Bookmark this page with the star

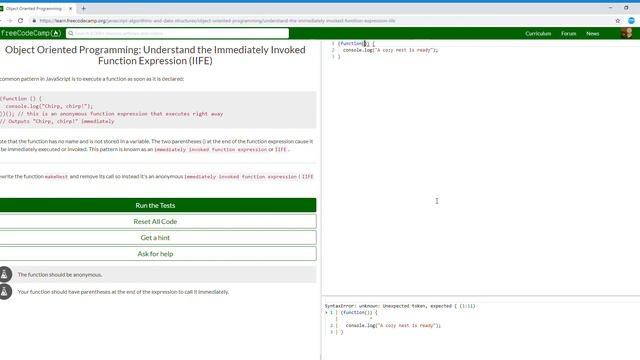pyautogui.click(x=618, y=20)
